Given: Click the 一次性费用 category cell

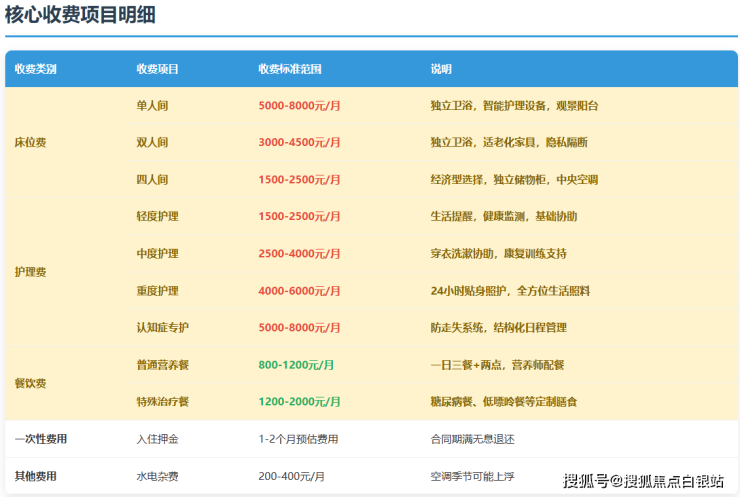Looking at the screenshot, I should (x=41, y=439).
